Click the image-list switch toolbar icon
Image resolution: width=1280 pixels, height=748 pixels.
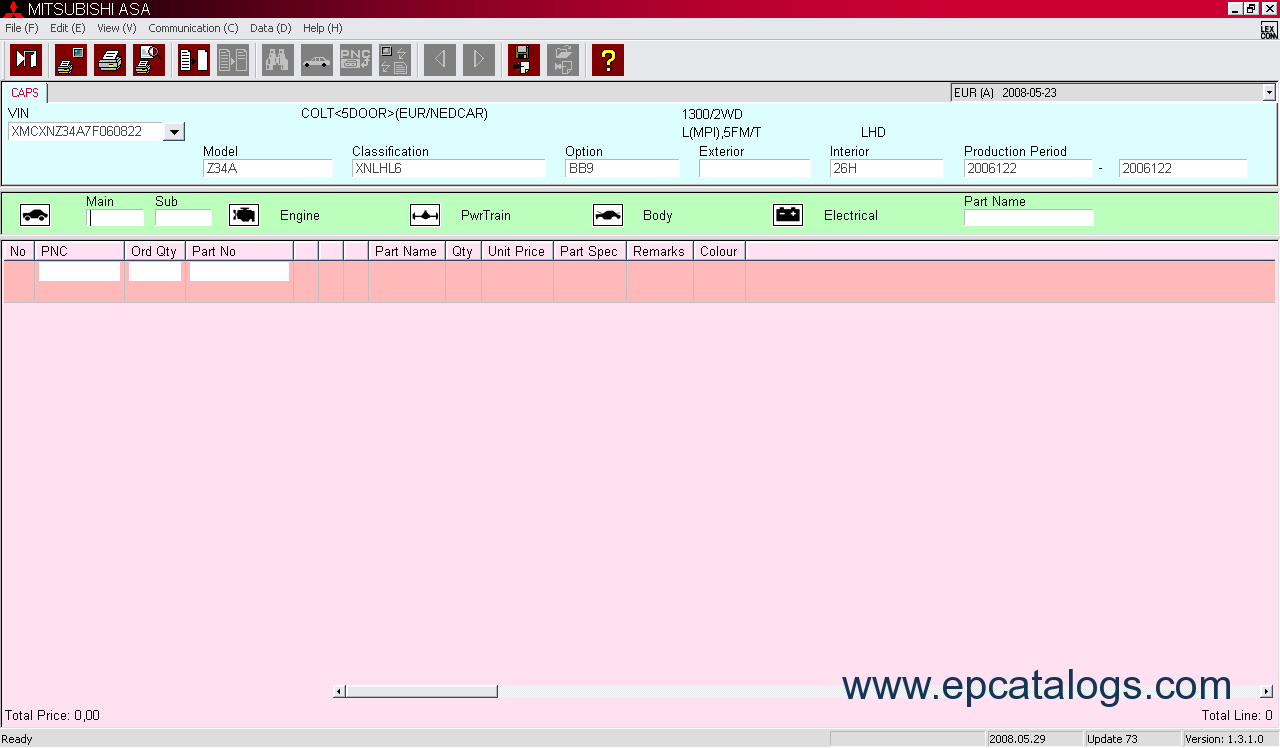pos(395,60)
